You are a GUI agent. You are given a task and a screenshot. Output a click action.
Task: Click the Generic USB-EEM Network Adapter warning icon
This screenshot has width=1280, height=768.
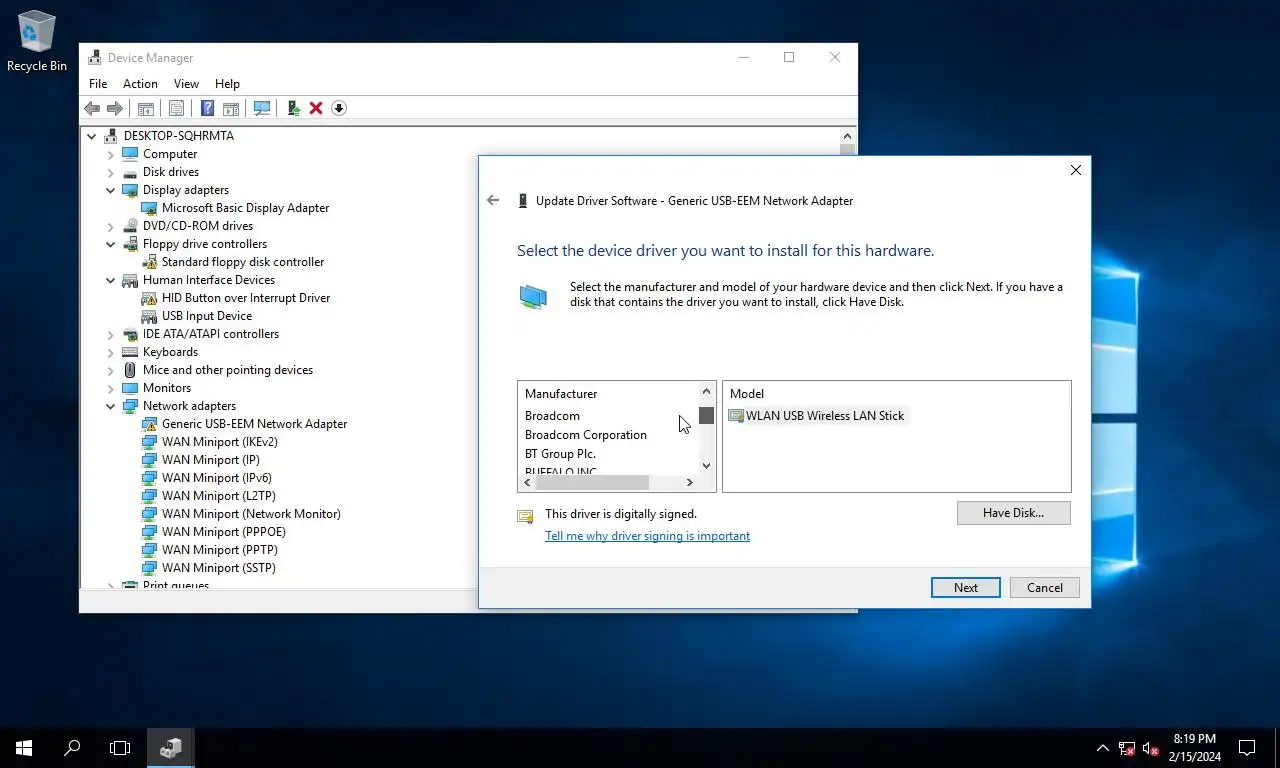[149, 424]
